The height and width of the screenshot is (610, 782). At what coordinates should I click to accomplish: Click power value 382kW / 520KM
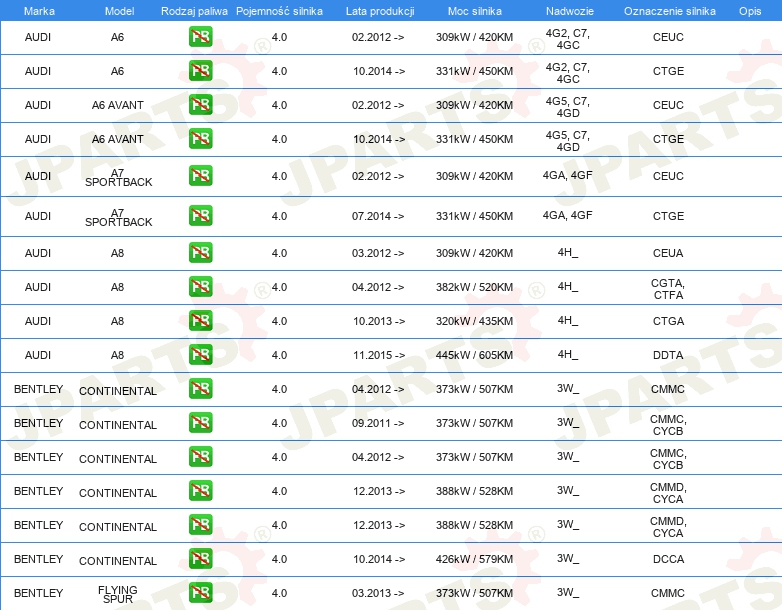click(474, 287)
